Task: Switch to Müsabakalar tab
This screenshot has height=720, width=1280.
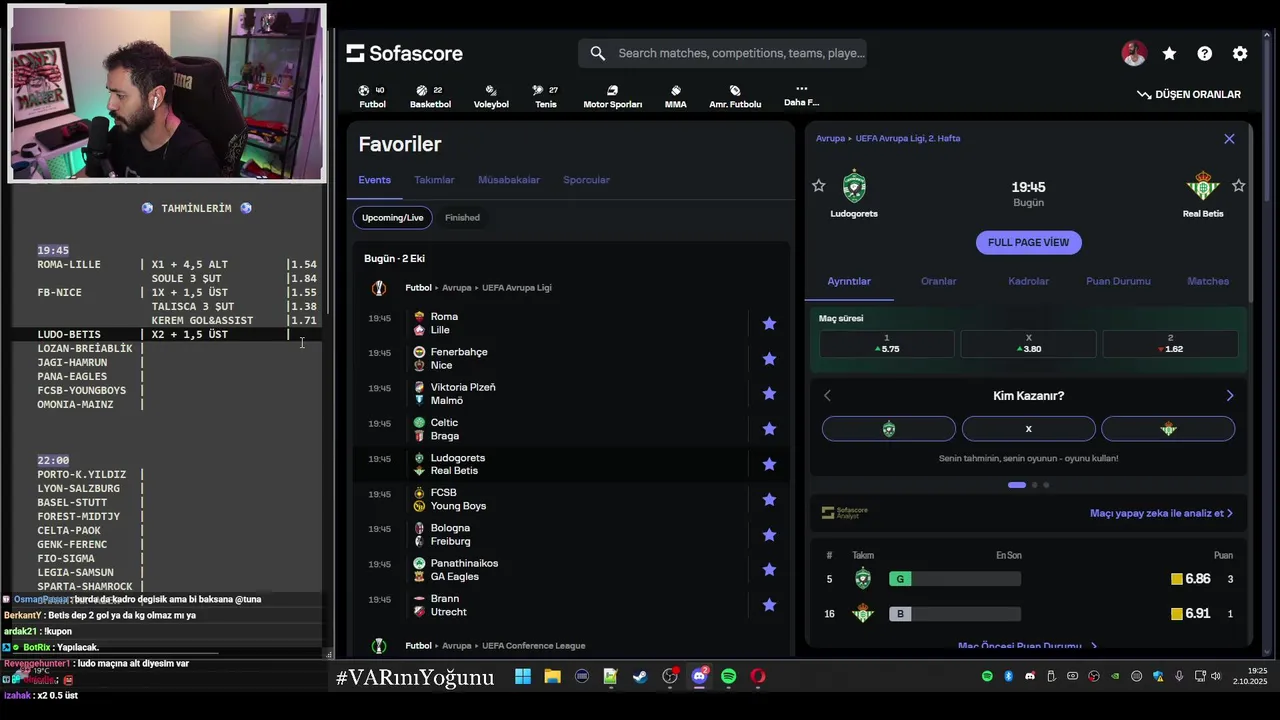Action: coord(509,180)
